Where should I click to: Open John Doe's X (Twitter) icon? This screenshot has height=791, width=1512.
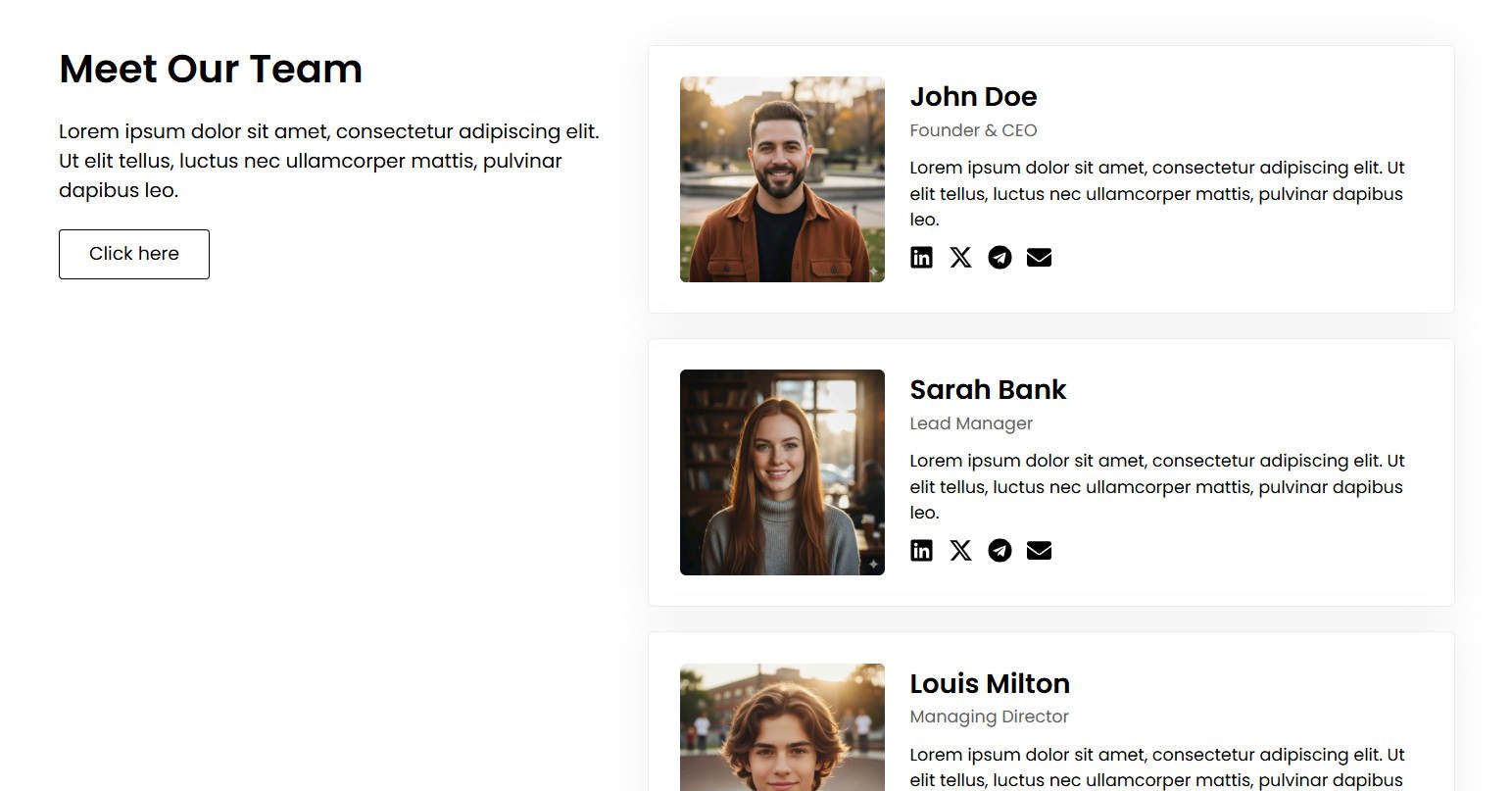[960, 258]
